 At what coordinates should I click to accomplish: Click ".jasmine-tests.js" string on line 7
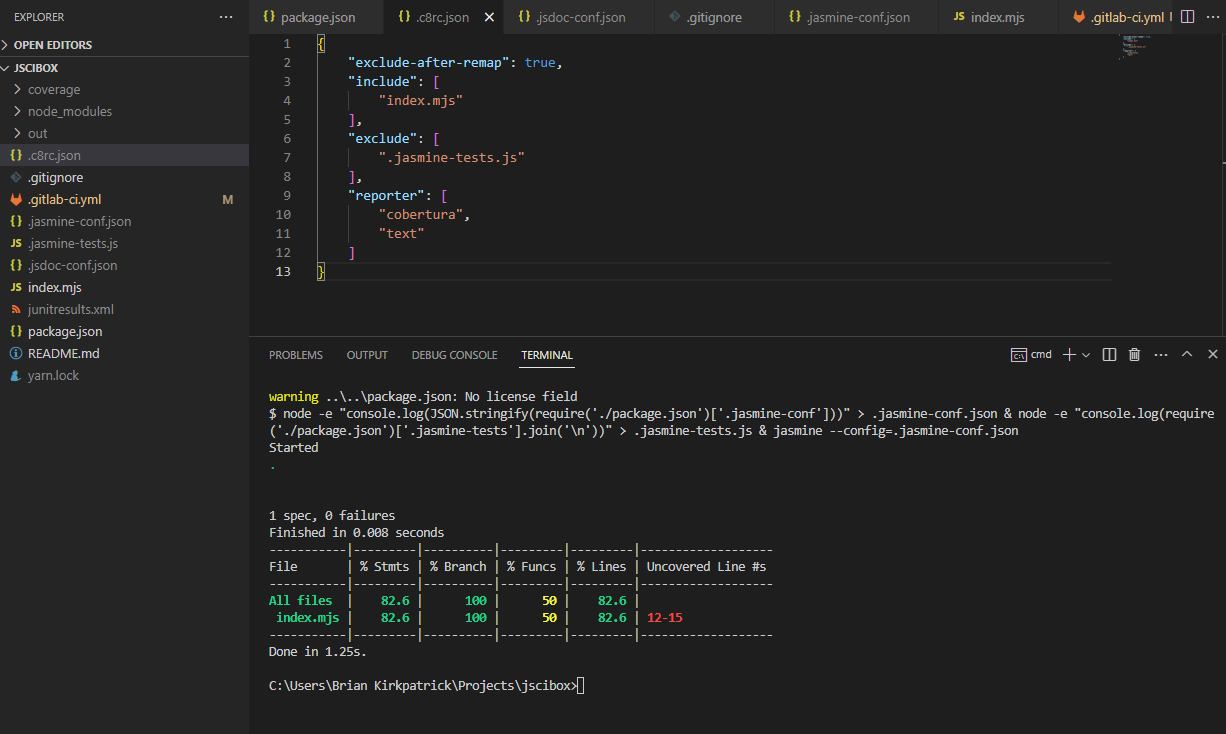click(x=452, y=158)
